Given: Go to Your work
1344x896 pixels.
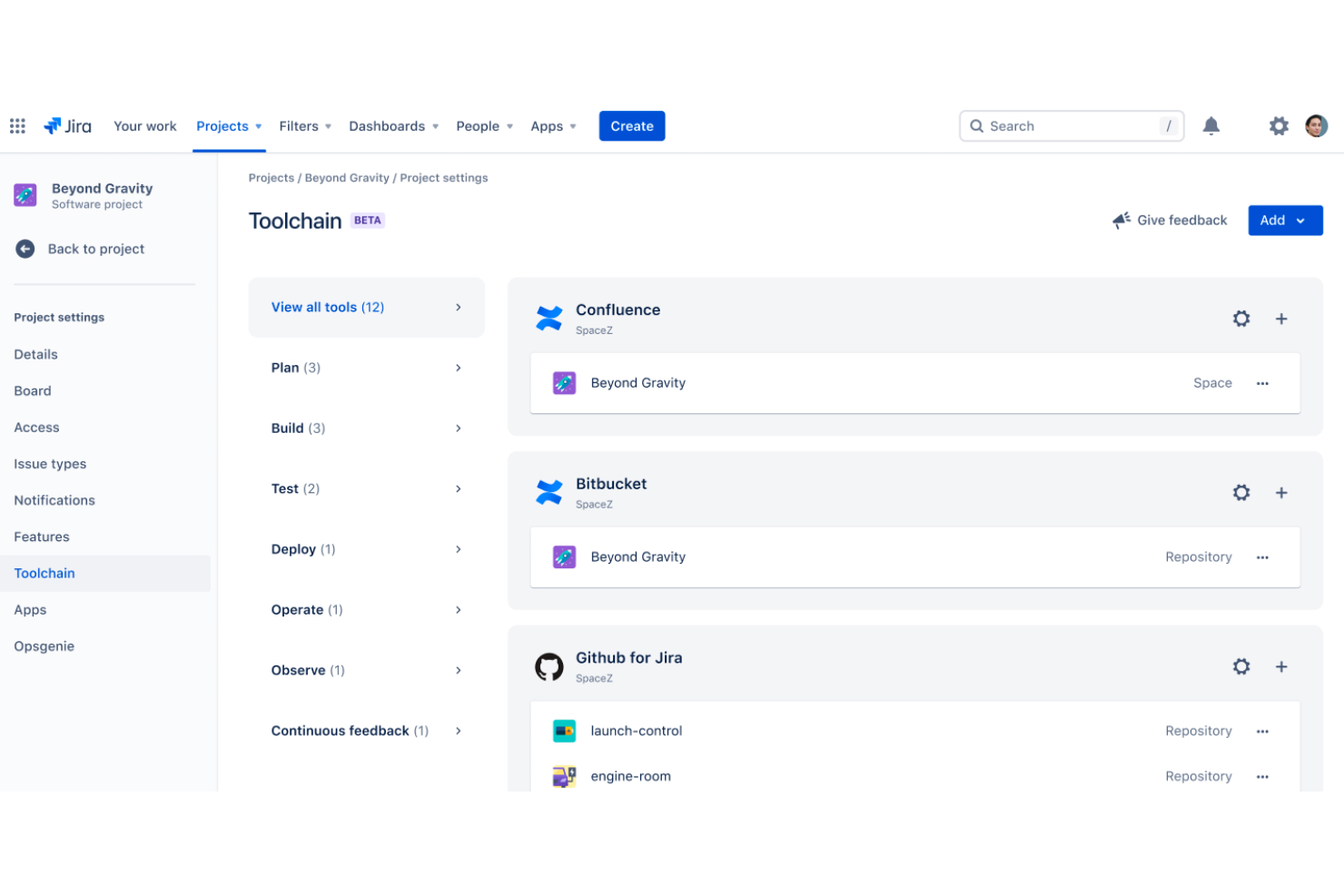Looking at the screenshot, I should coord(145,126).
